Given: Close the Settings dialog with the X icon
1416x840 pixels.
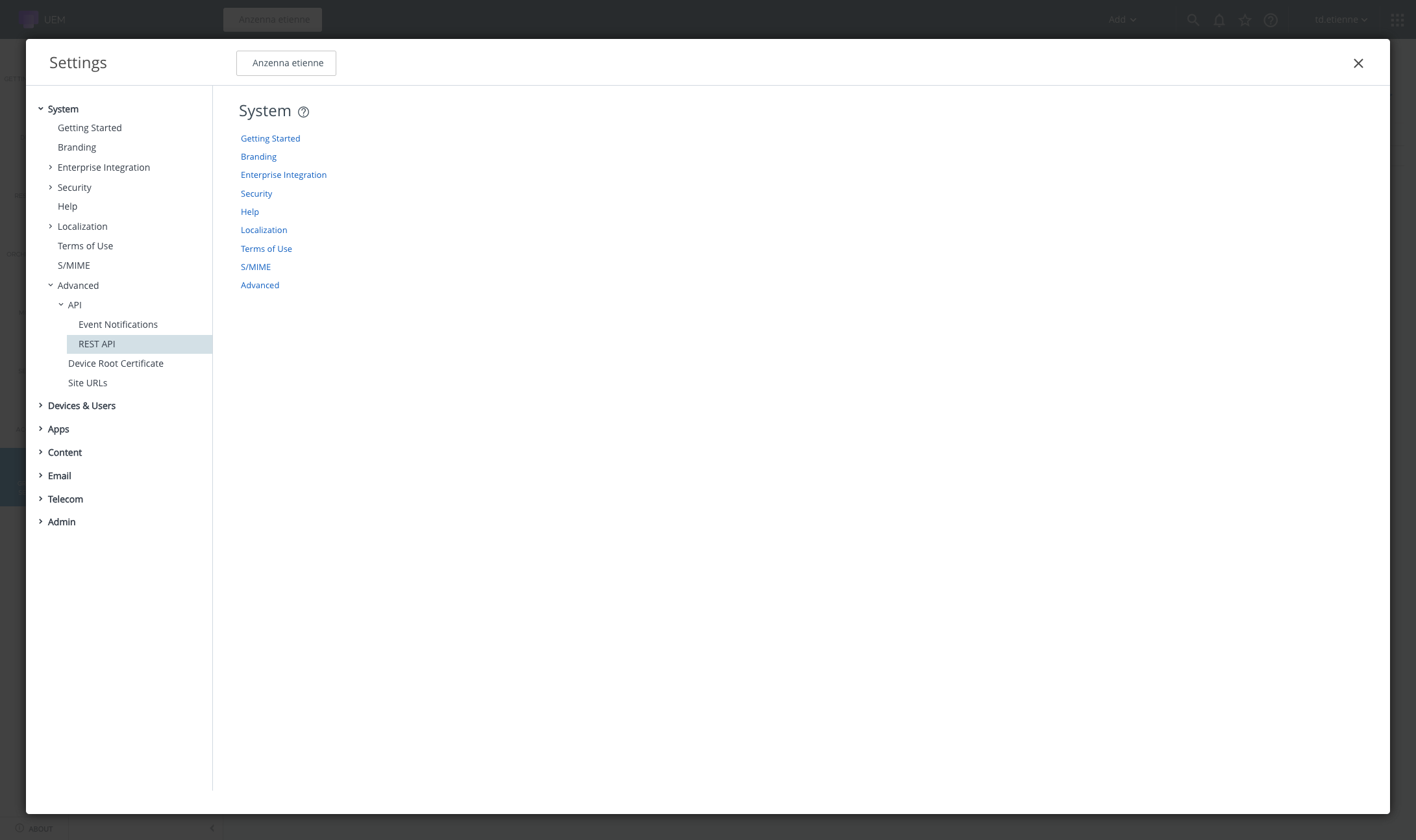Looking at the screenshot, I should [x=1358, y=64].
